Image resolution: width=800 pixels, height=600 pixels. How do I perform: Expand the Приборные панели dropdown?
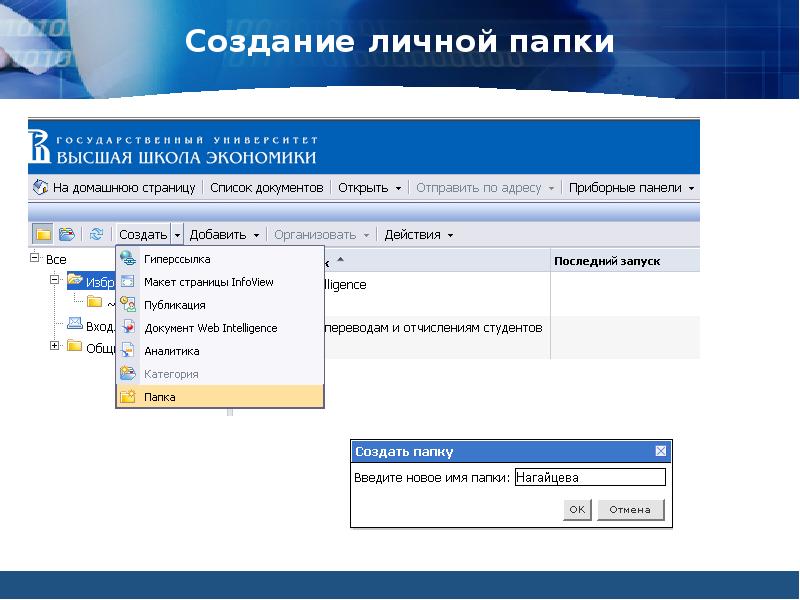(631, 188)
